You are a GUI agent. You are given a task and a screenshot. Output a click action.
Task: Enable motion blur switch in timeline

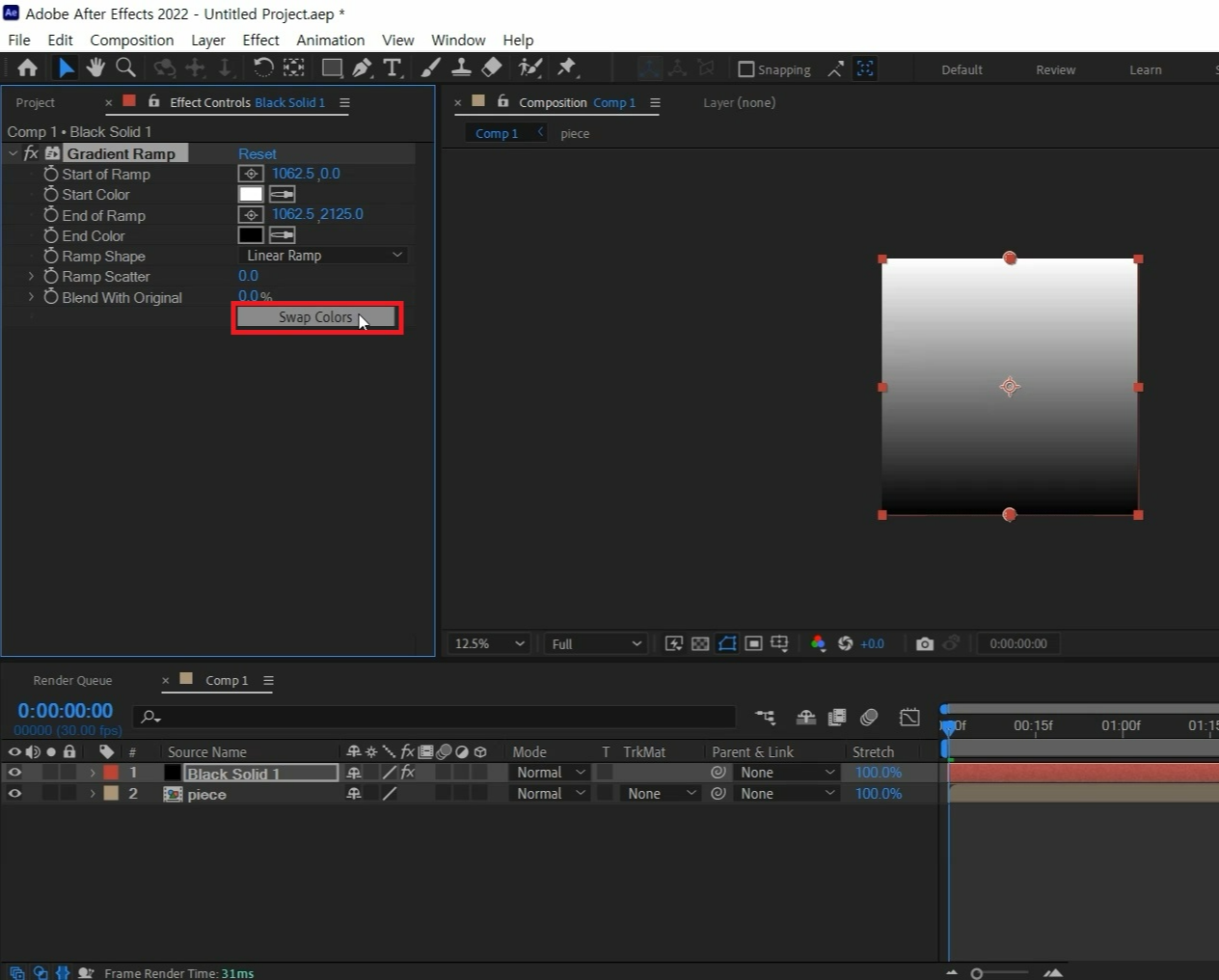coord(869,717)
